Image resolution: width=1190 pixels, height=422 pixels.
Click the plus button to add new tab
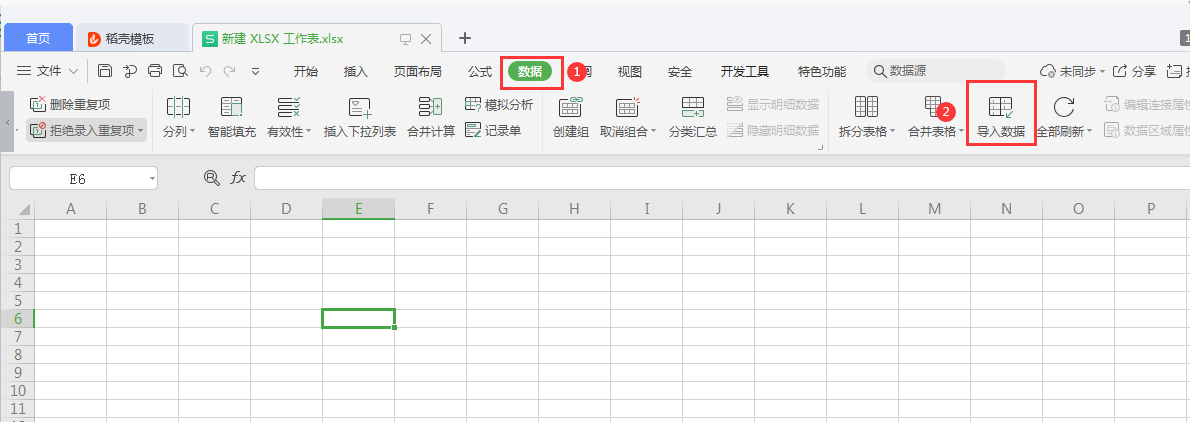(x=464, y=38)
